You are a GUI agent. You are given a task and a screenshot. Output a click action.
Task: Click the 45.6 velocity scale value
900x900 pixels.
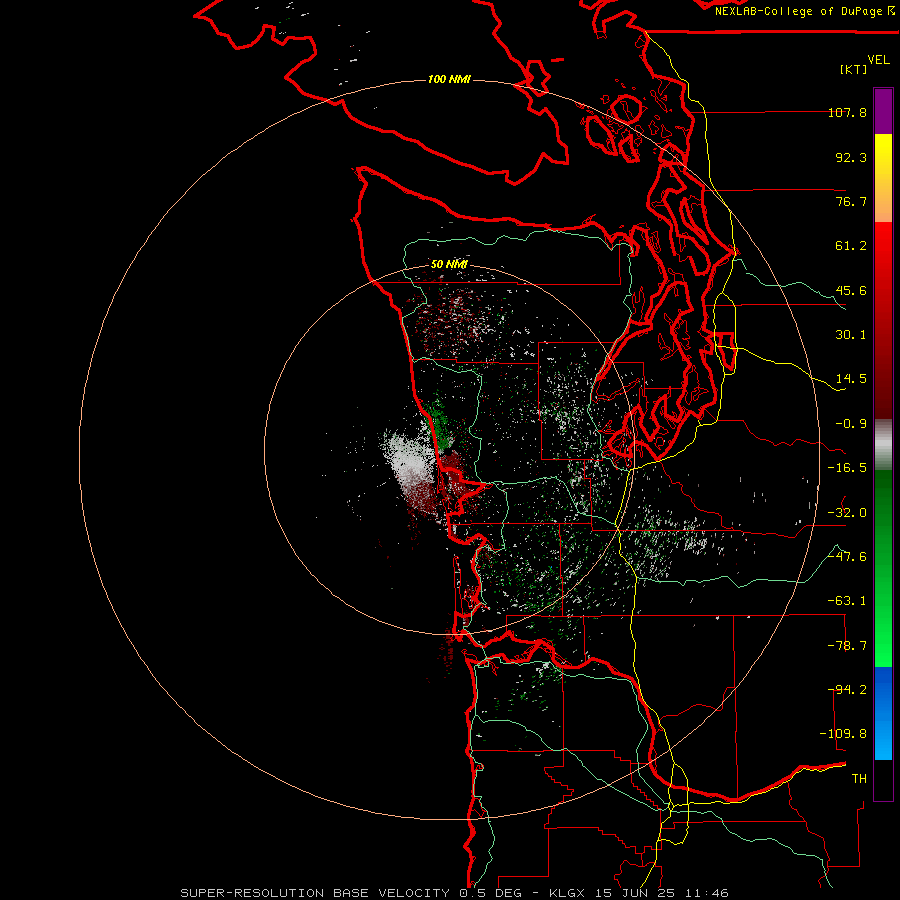[x=851, y=290]
